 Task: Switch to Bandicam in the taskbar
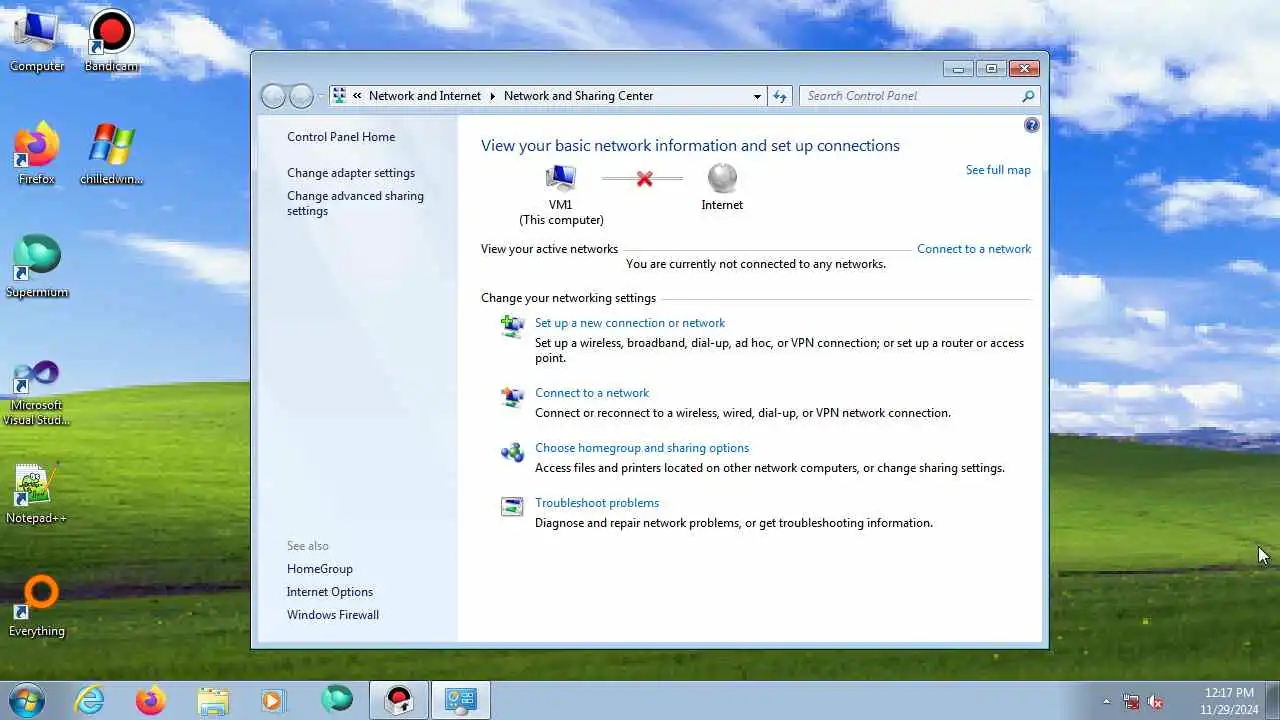point(399,700)
